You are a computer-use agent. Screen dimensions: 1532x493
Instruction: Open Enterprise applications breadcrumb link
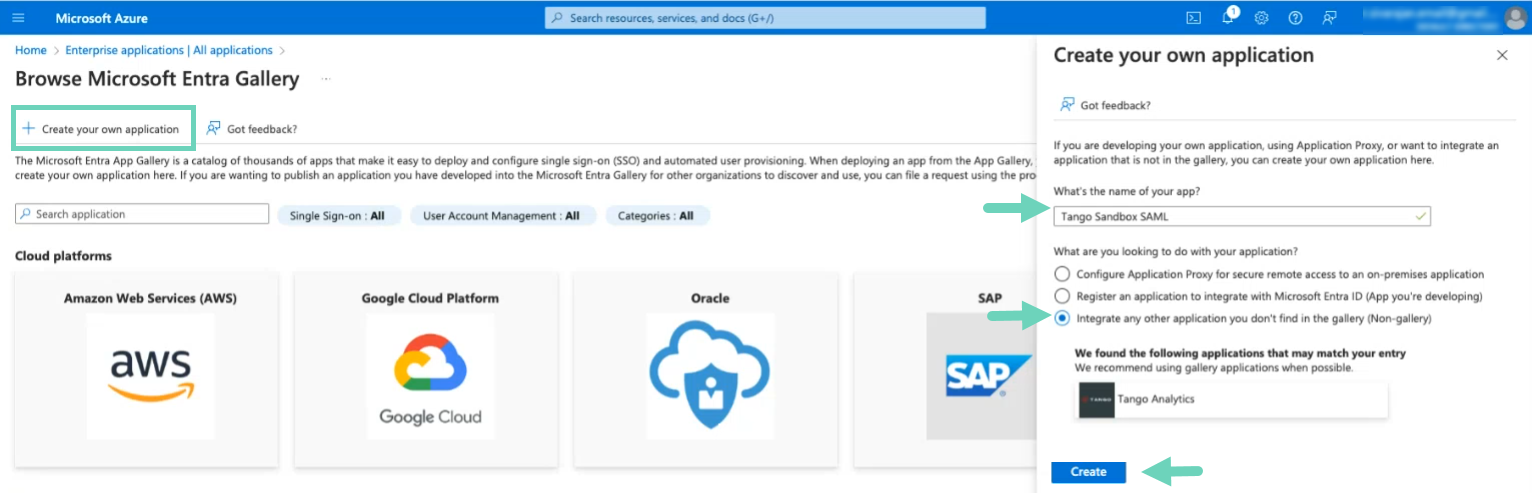tap(169, 50)
